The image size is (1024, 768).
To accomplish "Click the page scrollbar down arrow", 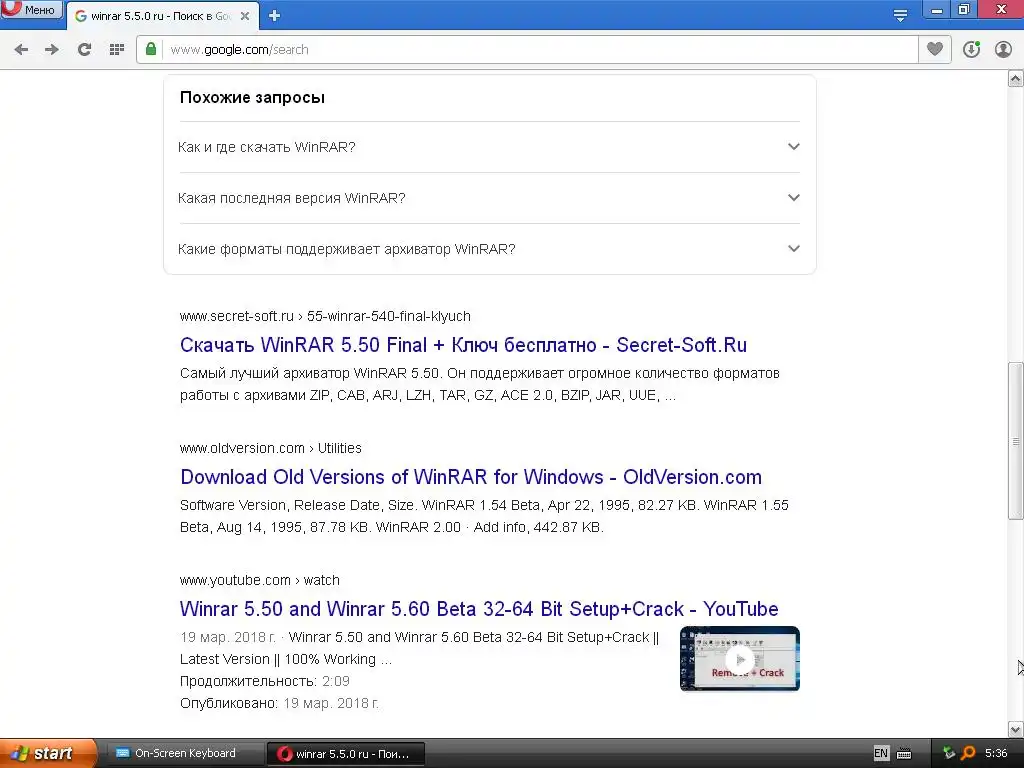I will coord(1016,729).
